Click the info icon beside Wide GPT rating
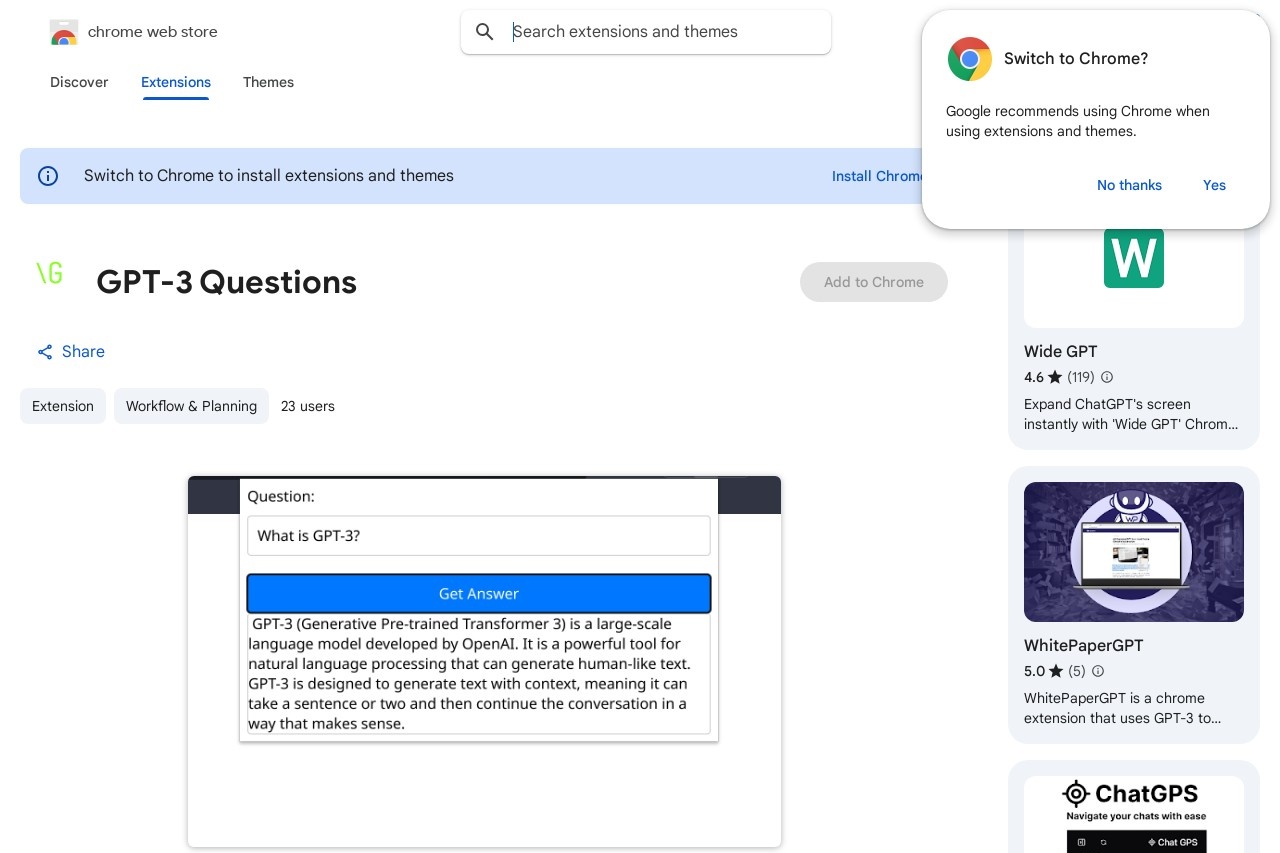 point(1107,377)
